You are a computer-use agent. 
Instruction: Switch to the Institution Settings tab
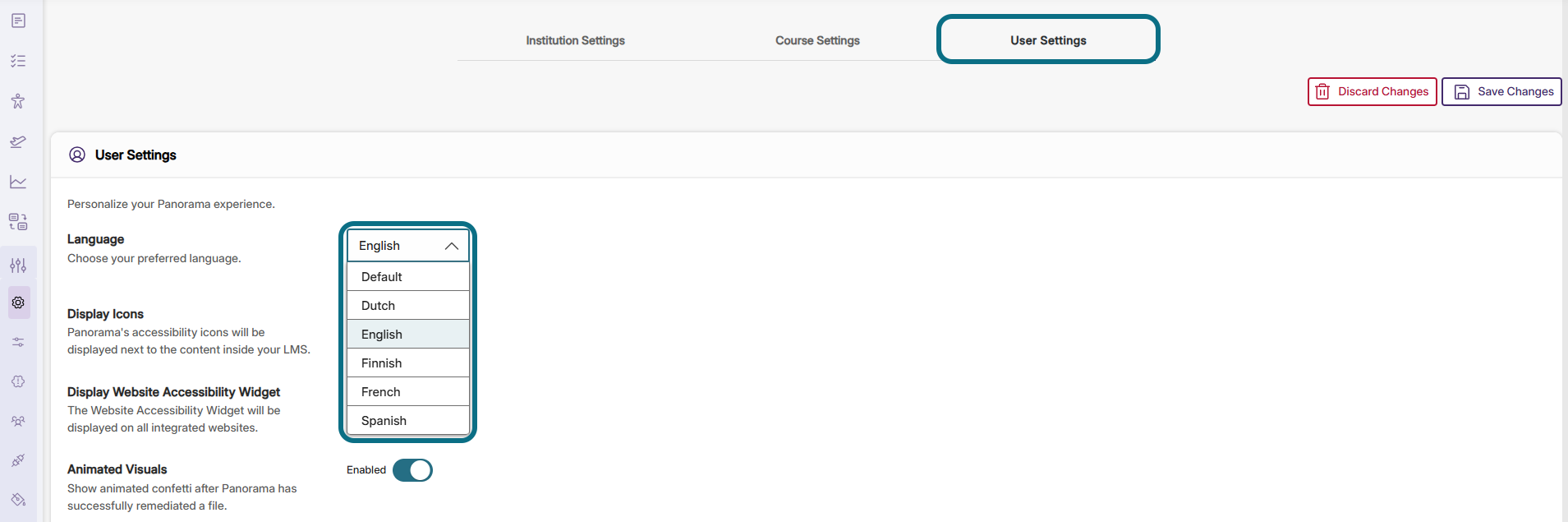[x=575, y=40]
